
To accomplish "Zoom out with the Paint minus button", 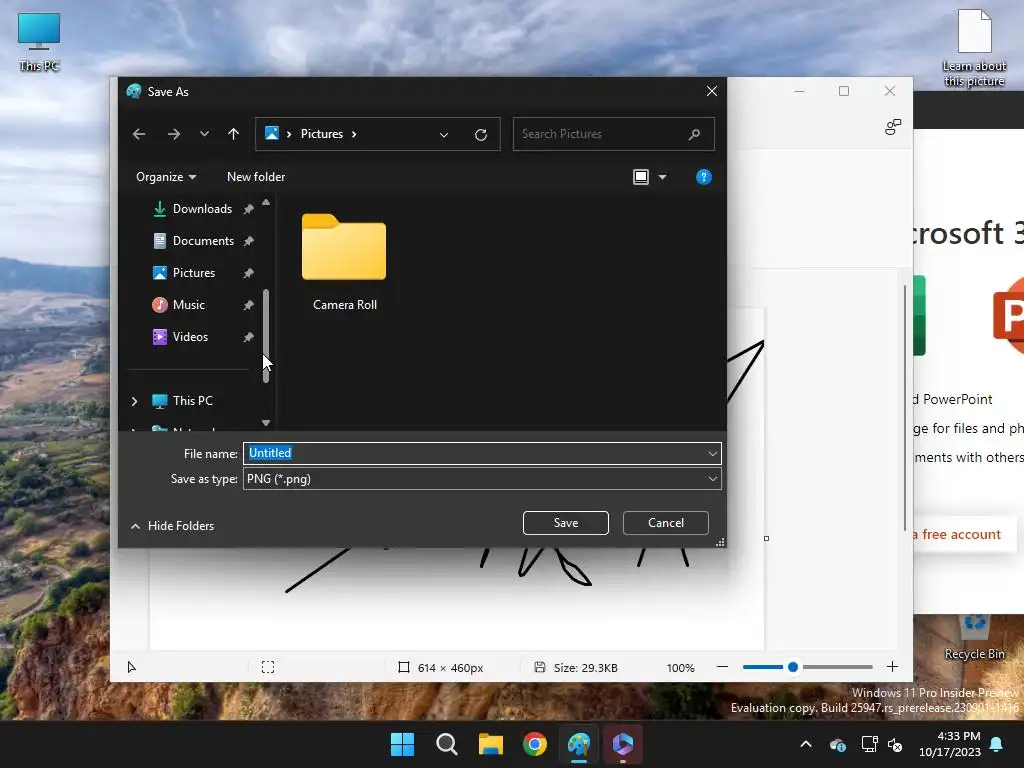I will (722, 667).
